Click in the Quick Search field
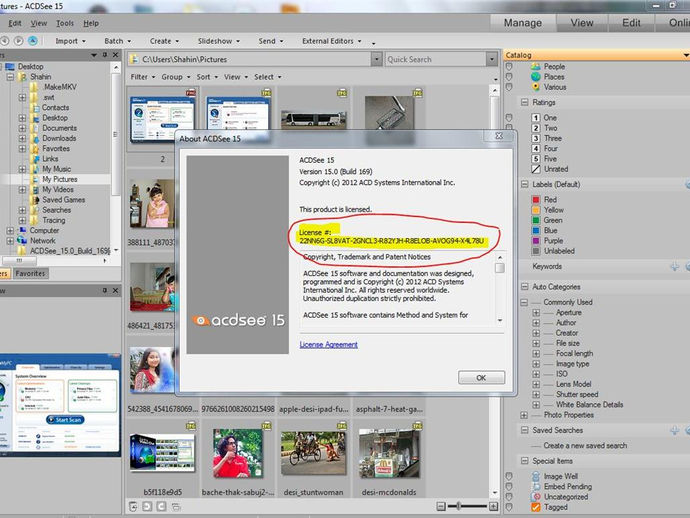Screen dimensions: 690x518 [x=436, y=59]
